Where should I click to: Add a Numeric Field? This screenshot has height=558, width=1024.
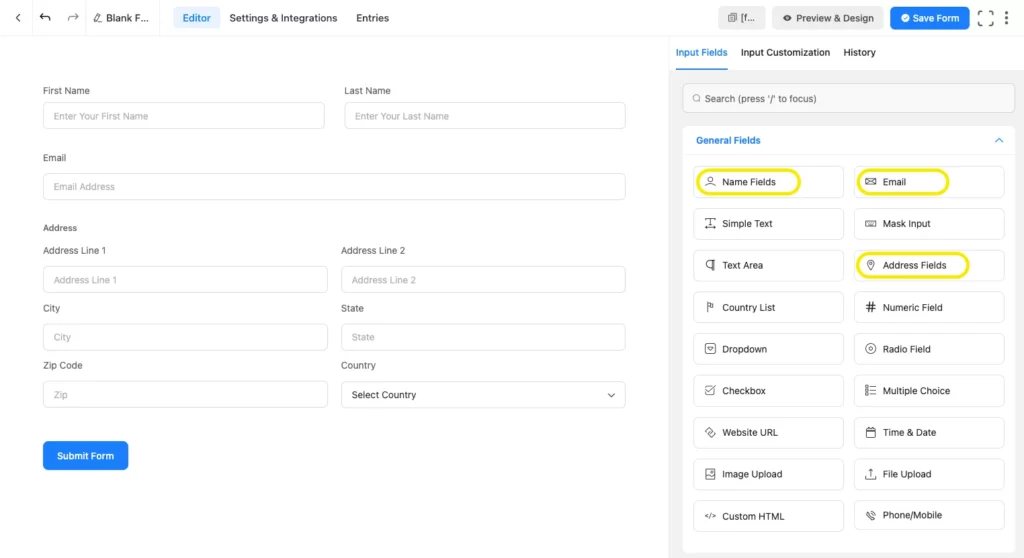(x=929, y=307)
